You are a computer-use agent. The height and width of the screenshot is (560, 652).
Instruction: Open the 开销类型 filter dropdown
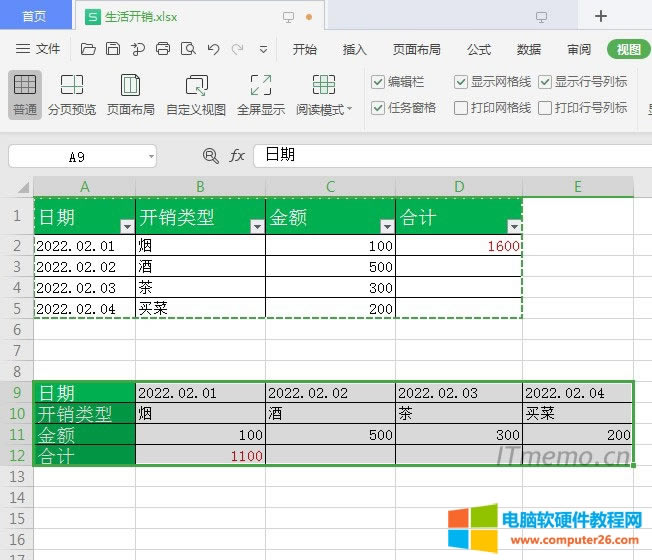click(256, 227)
